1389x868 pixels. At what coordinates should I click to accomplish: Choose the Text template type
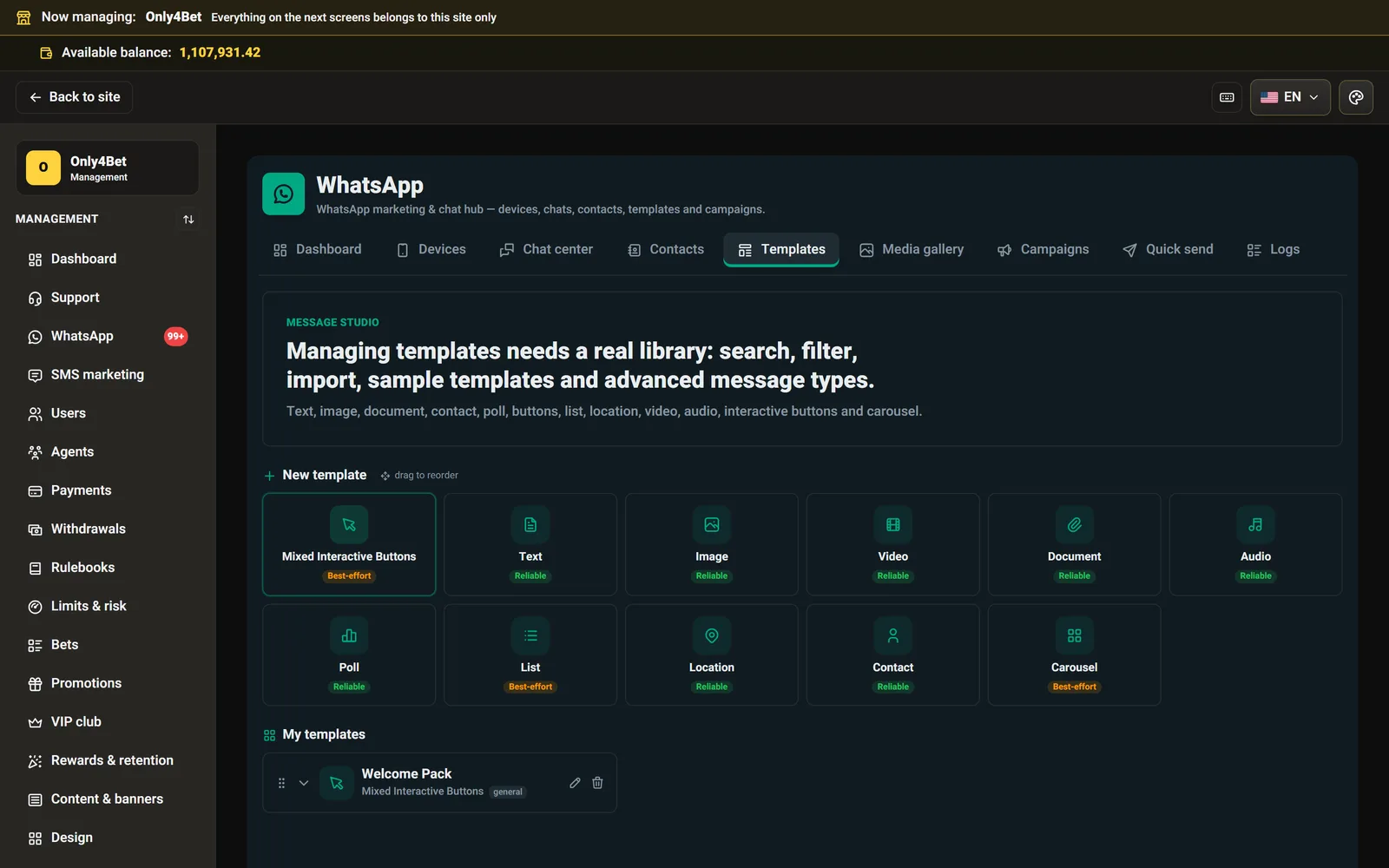(530, 544)
